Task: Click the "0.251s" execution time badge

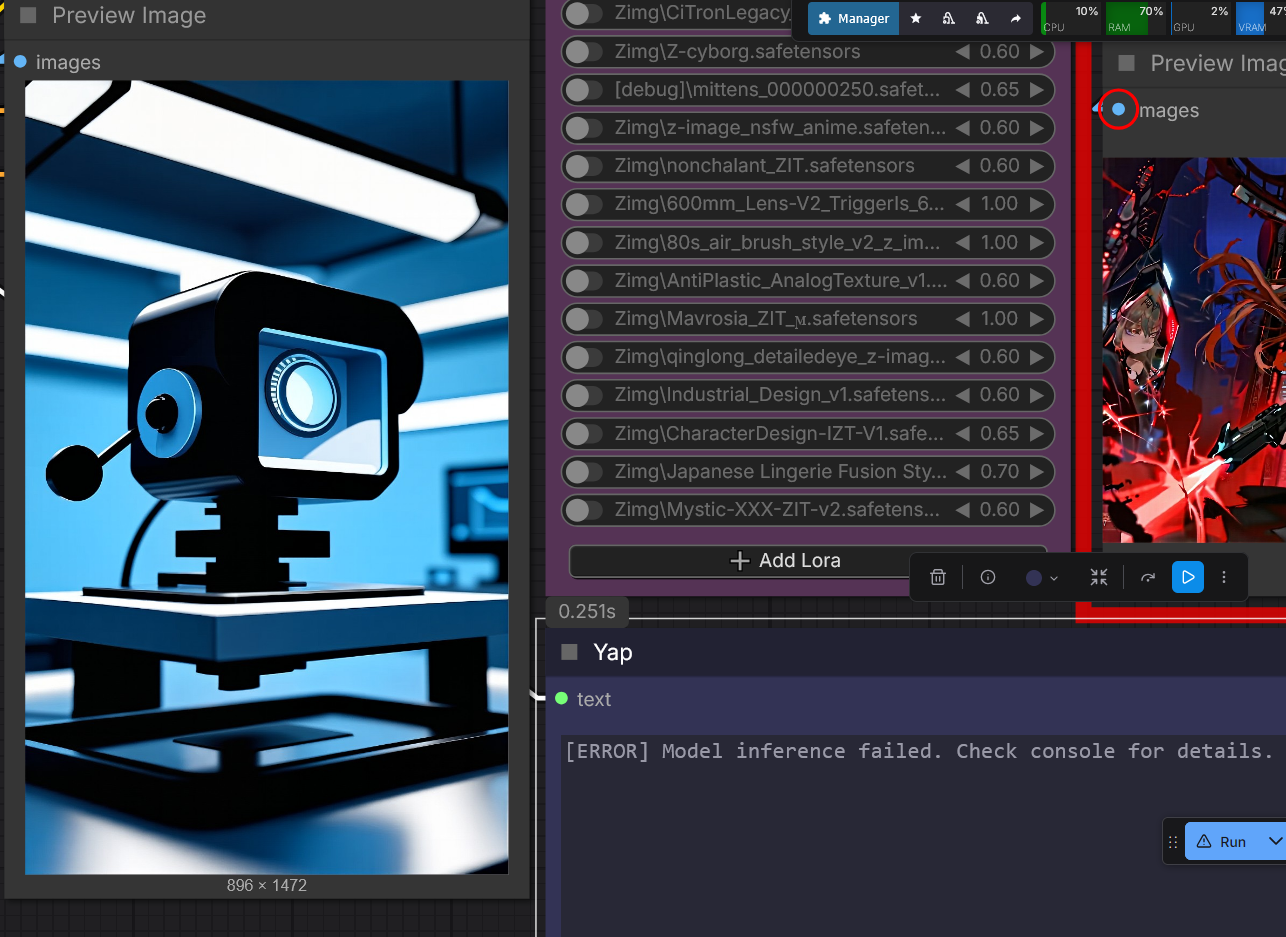Action: point(587,610)
